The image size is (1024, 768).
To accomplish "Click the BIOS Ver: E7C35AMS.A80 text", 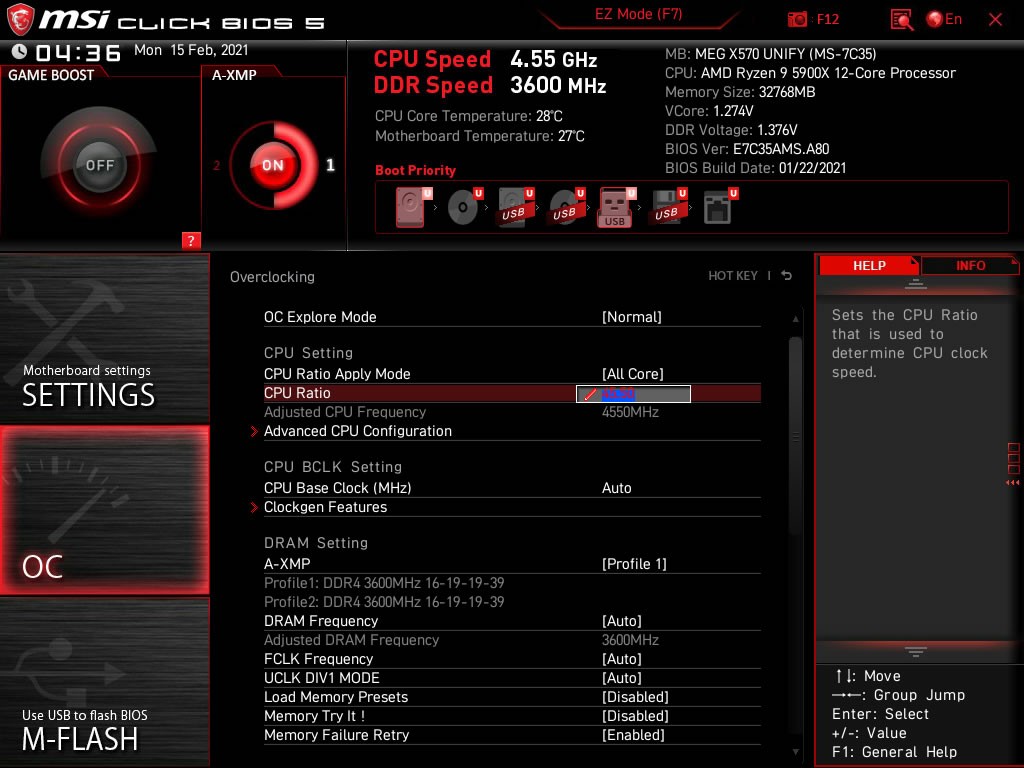I will click(747, 149).
